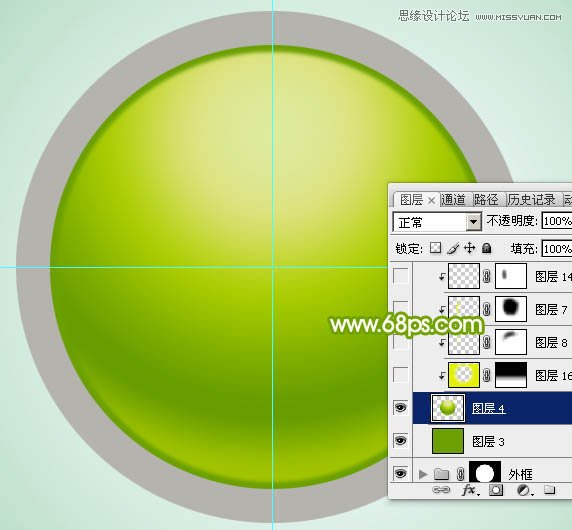Switch to the 通道 tab
Viewport: 572px width, 530px height.
coord(453,200)
